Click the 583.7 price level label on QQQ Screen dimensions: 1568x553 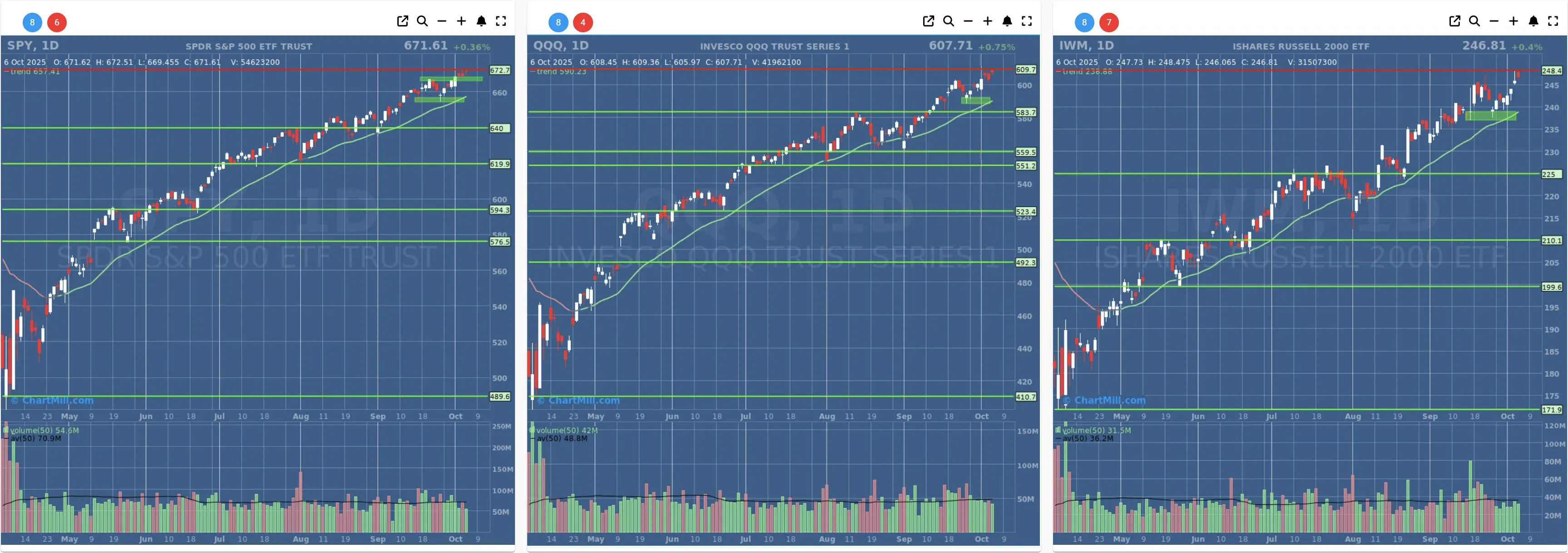click(1025, 113)
